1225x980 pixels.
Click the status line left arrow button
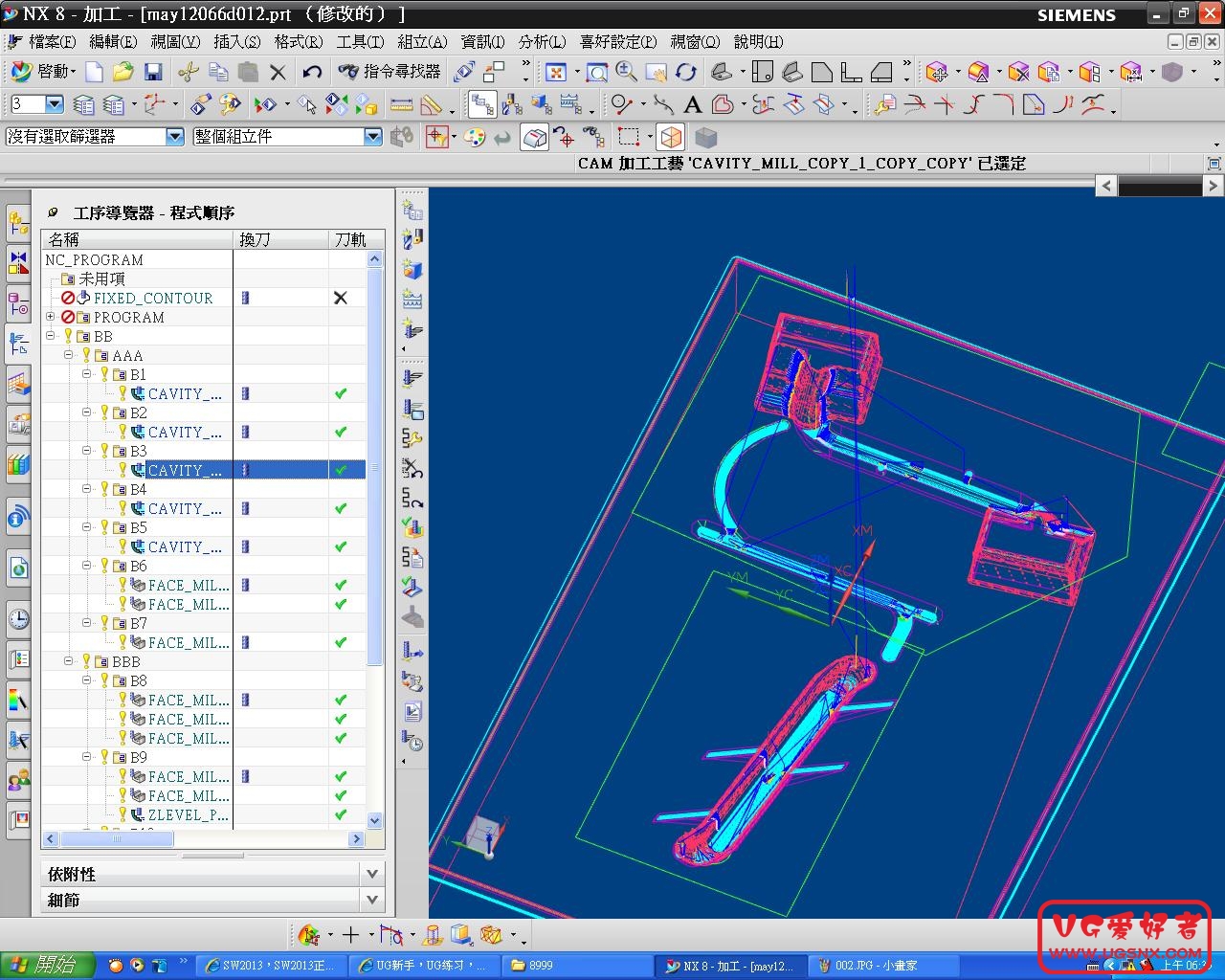[x=1106, y=186]
